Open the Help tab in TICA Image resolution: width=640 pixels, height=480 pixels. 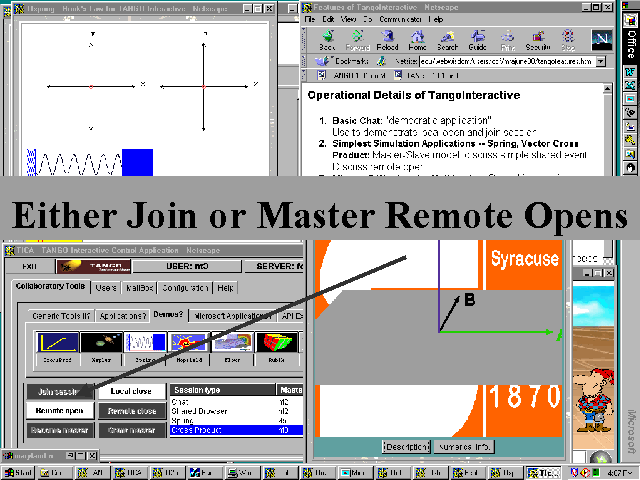225,288
